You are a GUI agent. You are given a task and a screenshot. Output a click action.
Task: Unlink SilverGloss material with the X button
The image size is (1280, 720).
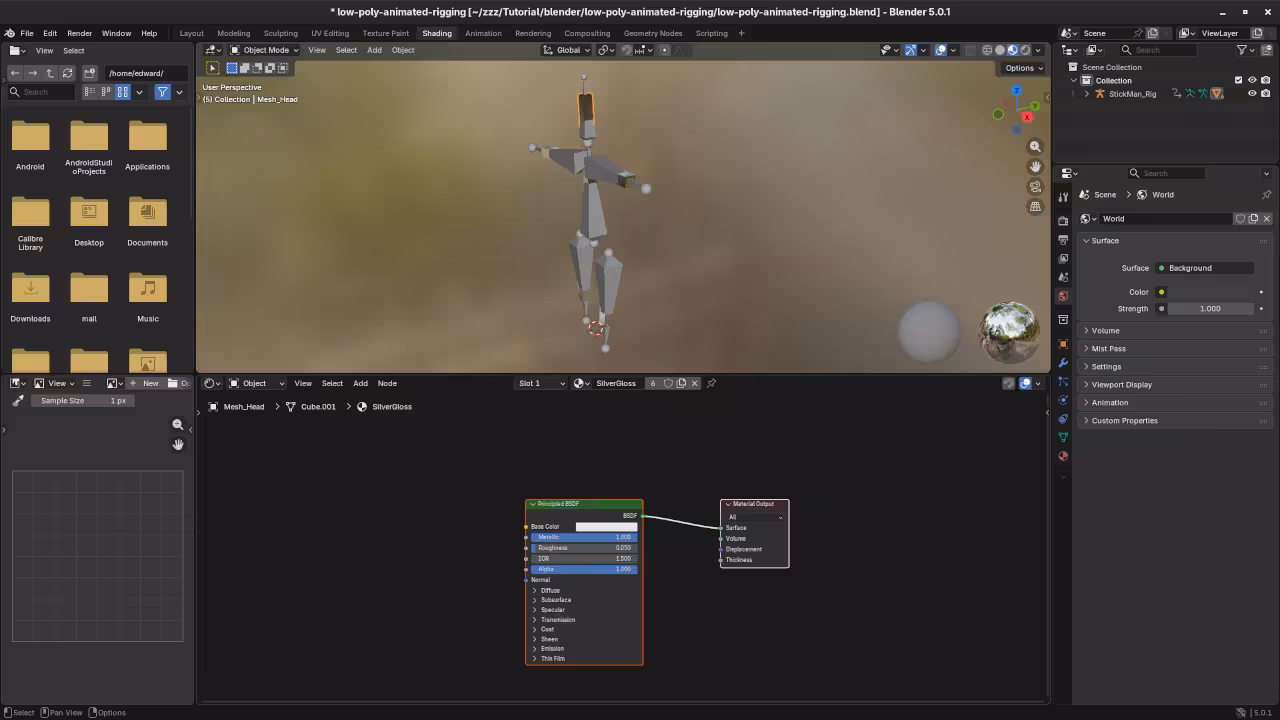tap(695, 383)
